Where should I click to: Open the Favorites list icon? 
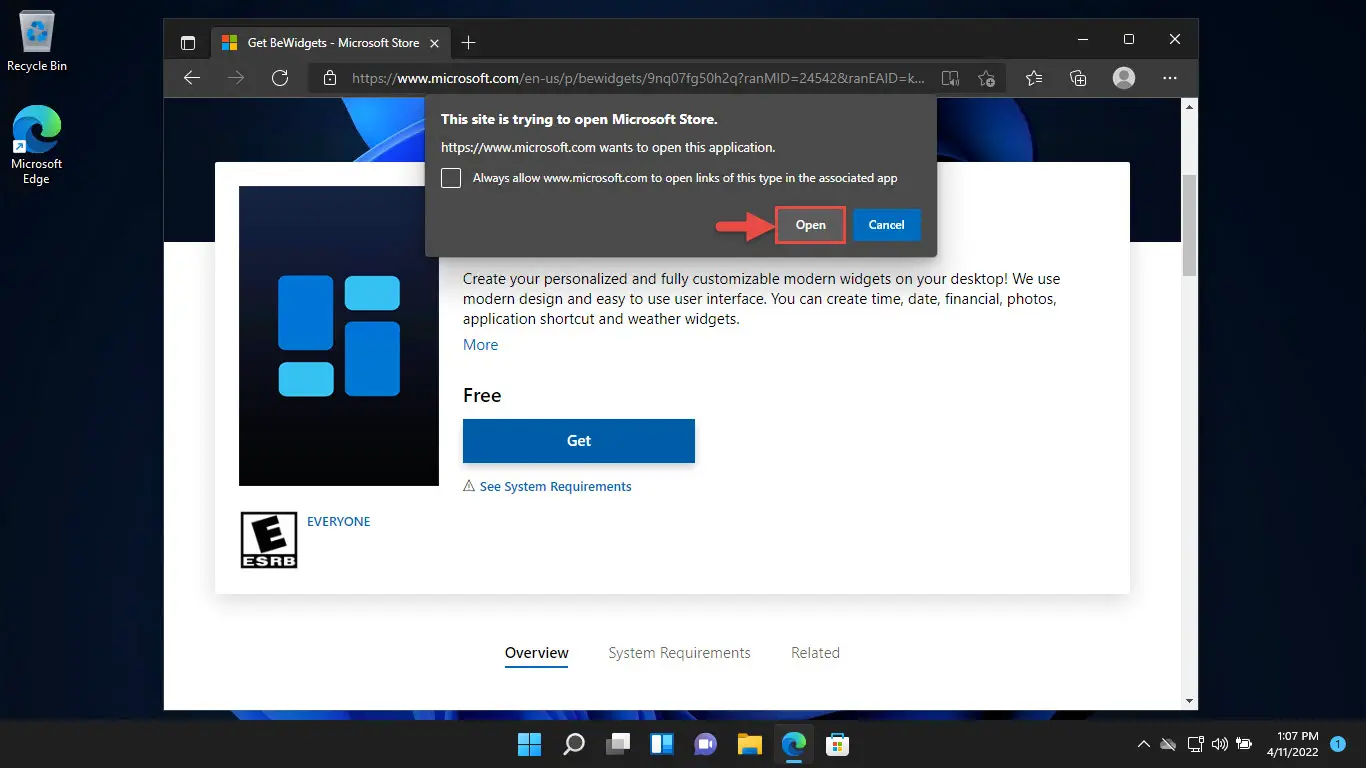[x=1034, y=78]
